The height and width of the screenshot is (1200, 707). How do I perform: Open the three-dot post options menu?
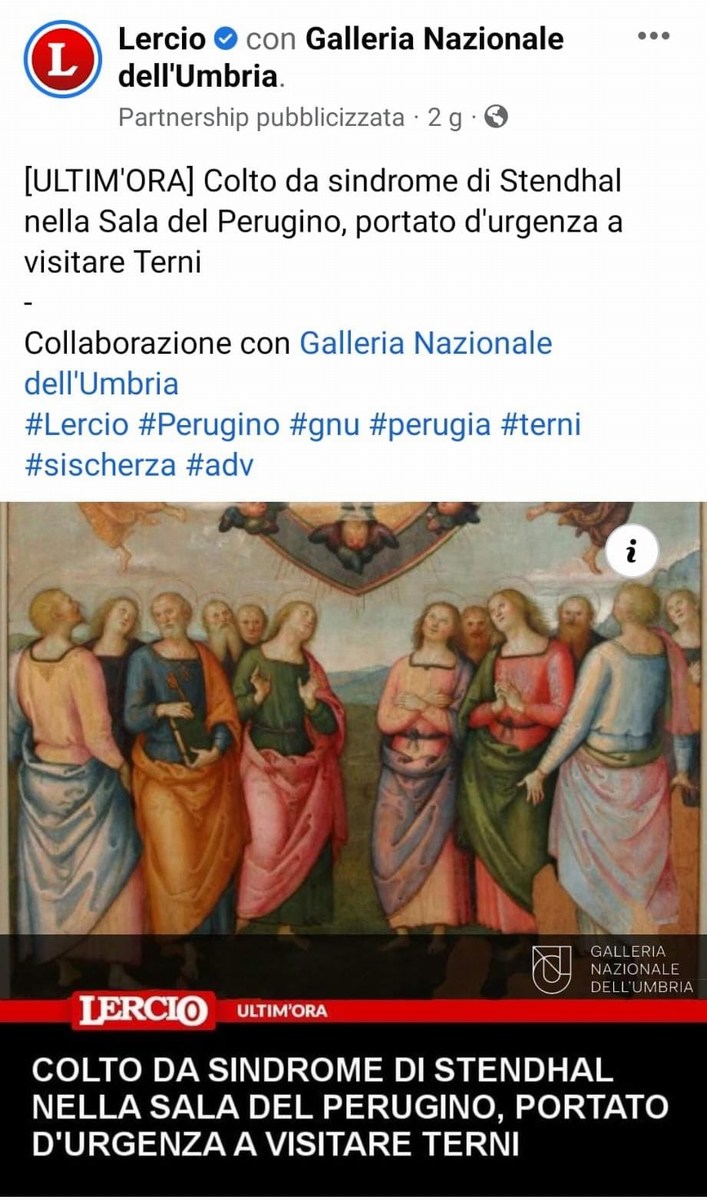point(653,35)
